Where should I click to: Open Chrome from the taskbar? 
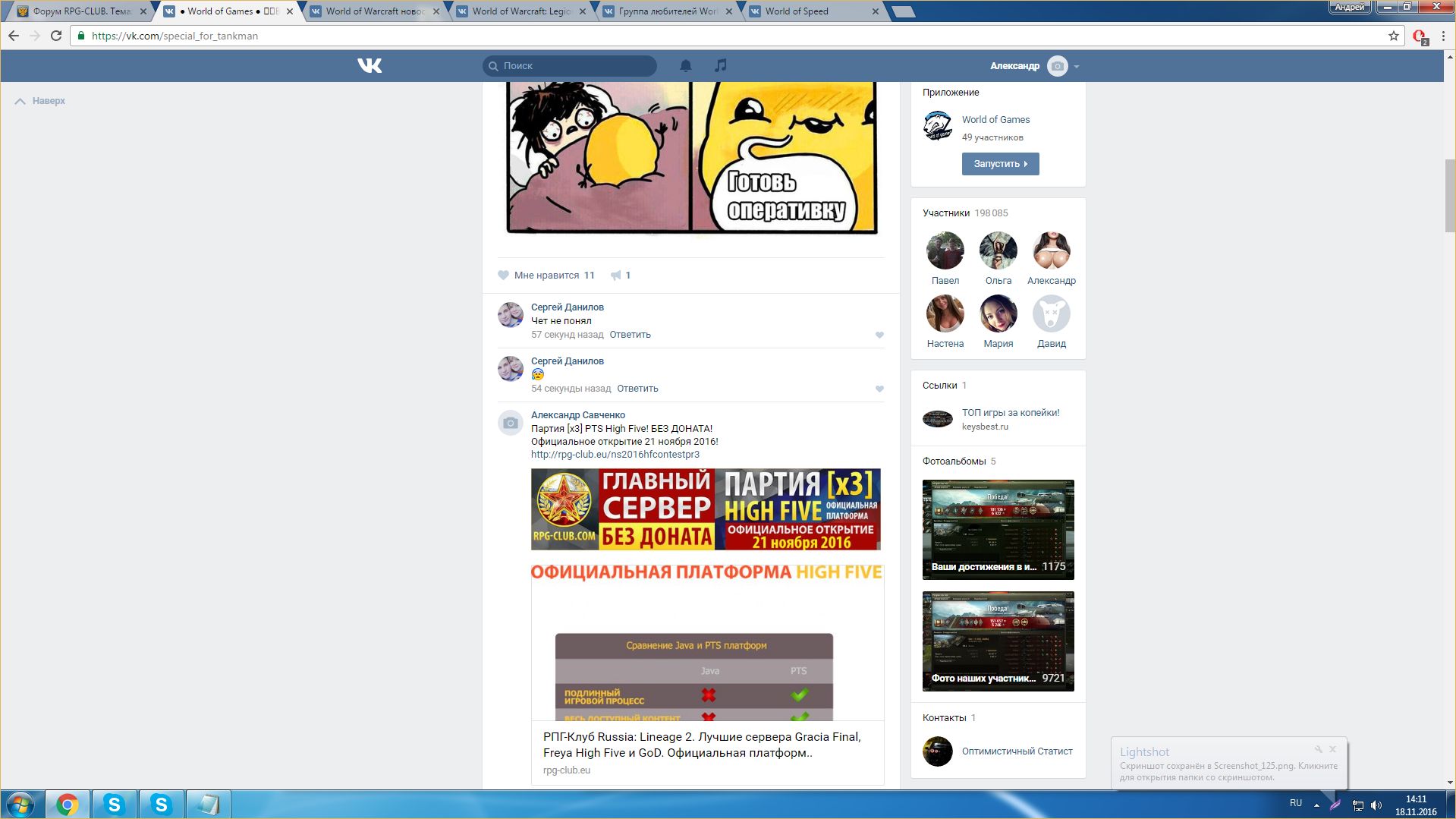click(68, 805)
